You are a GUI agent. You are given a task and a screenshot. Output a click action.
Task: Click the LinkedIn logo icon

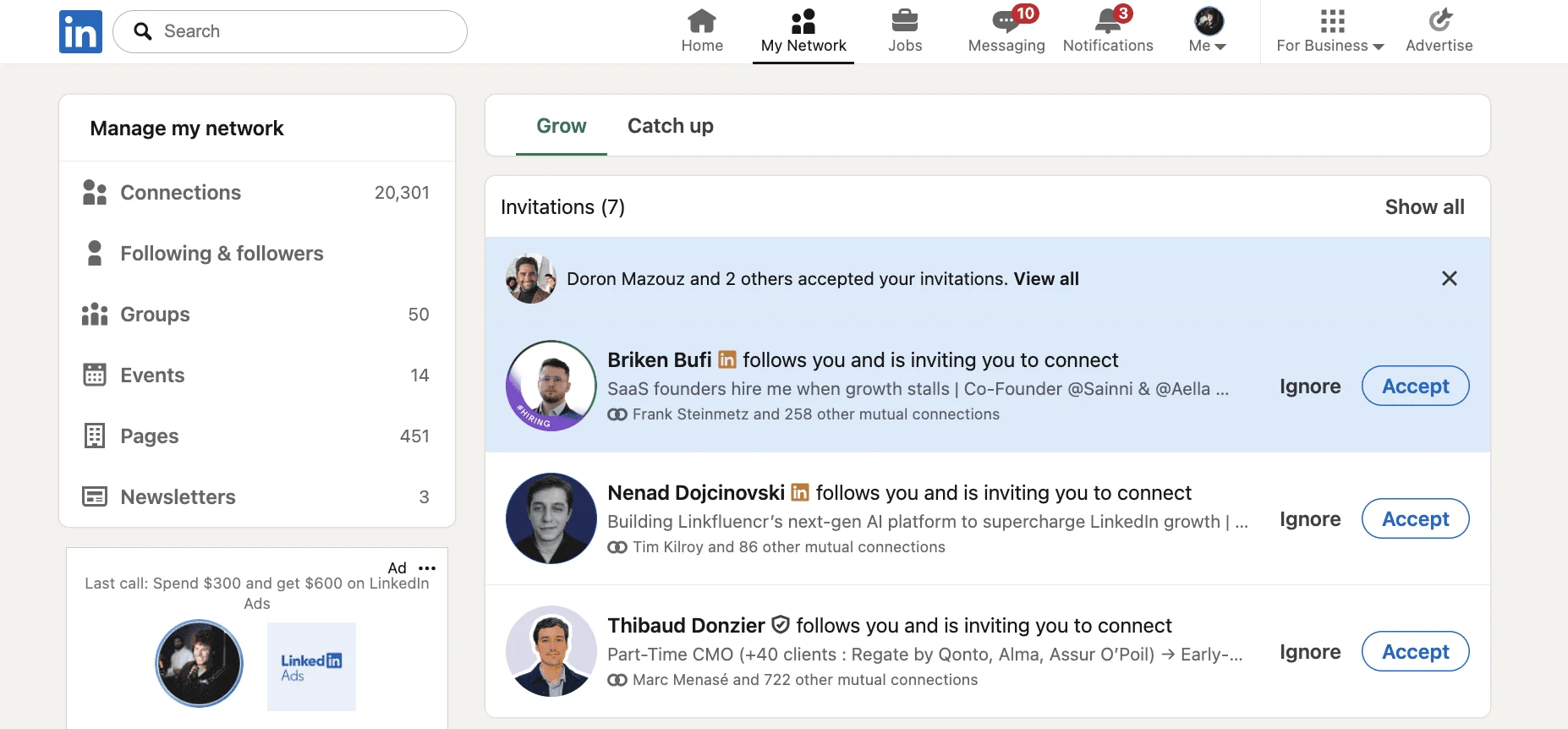click(80, 32)
